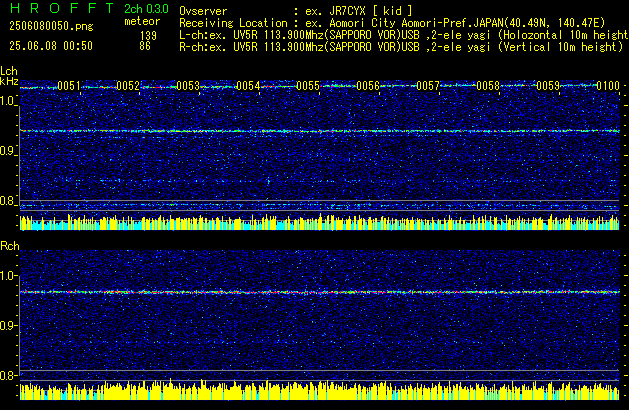Click the Receiving Location Aomori City line

point(392,23)
